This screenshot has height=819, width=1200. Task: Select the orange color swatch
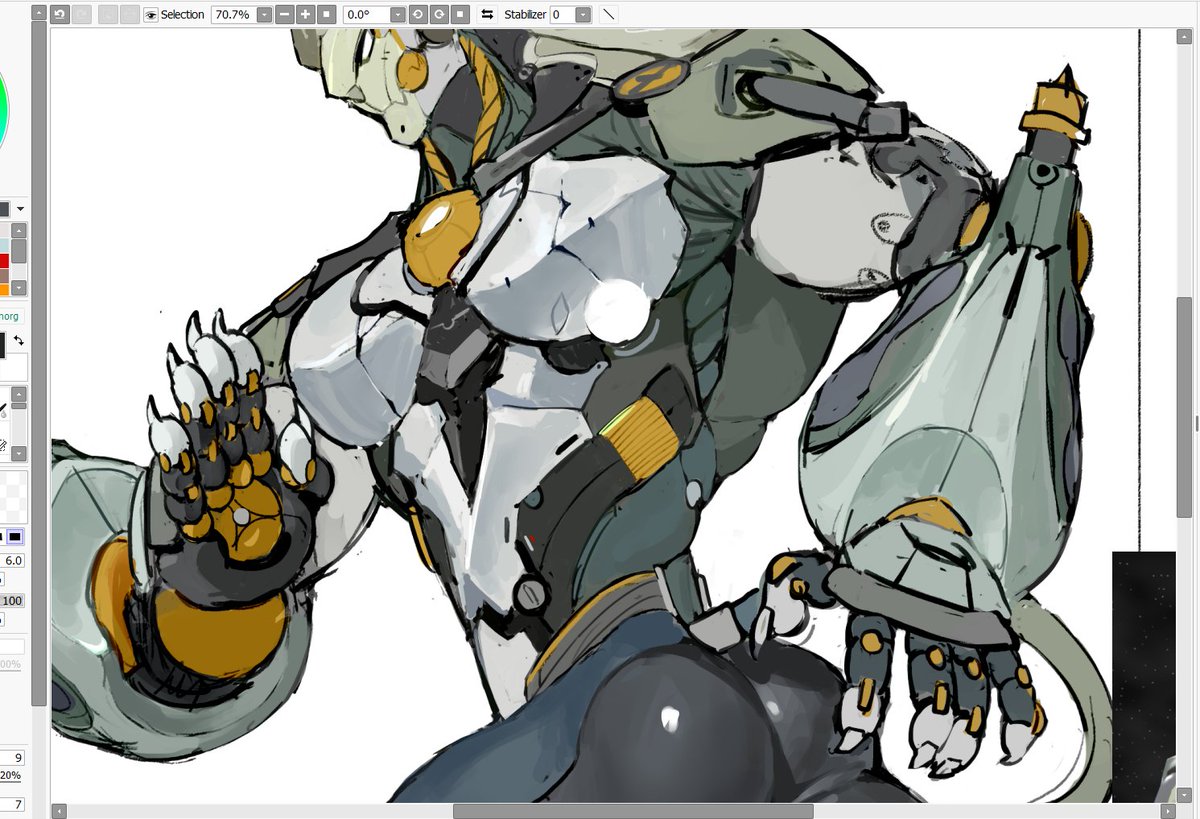click(5, 290)
